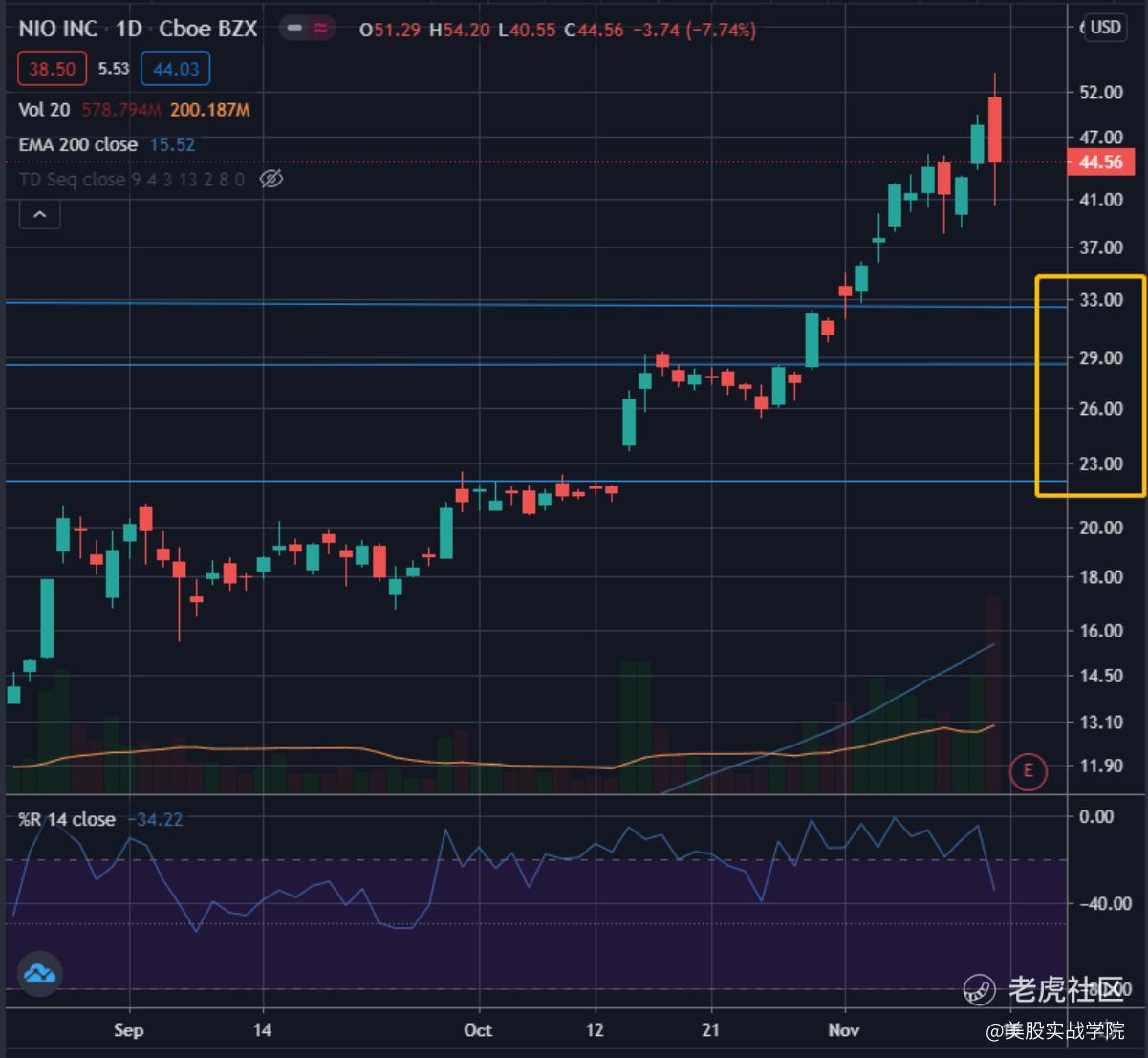Click the 18.00 price axis label
1148x1058 pixels.
[1100, 577]
